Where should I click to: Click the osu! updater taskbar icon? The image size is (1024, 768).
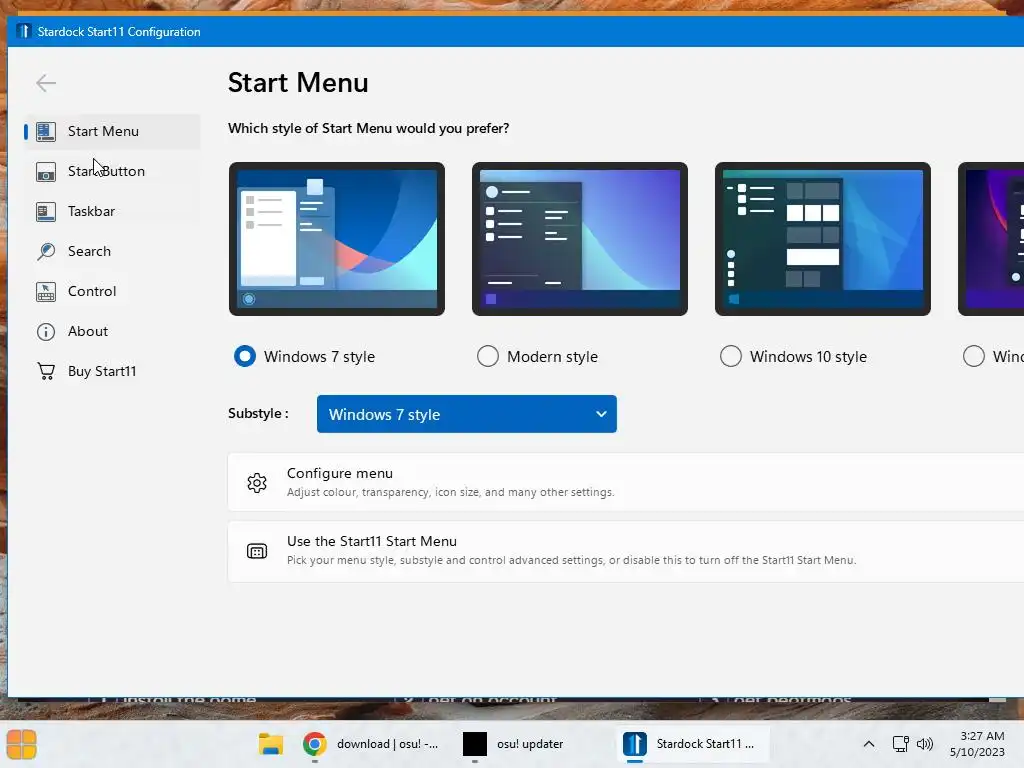475,744
